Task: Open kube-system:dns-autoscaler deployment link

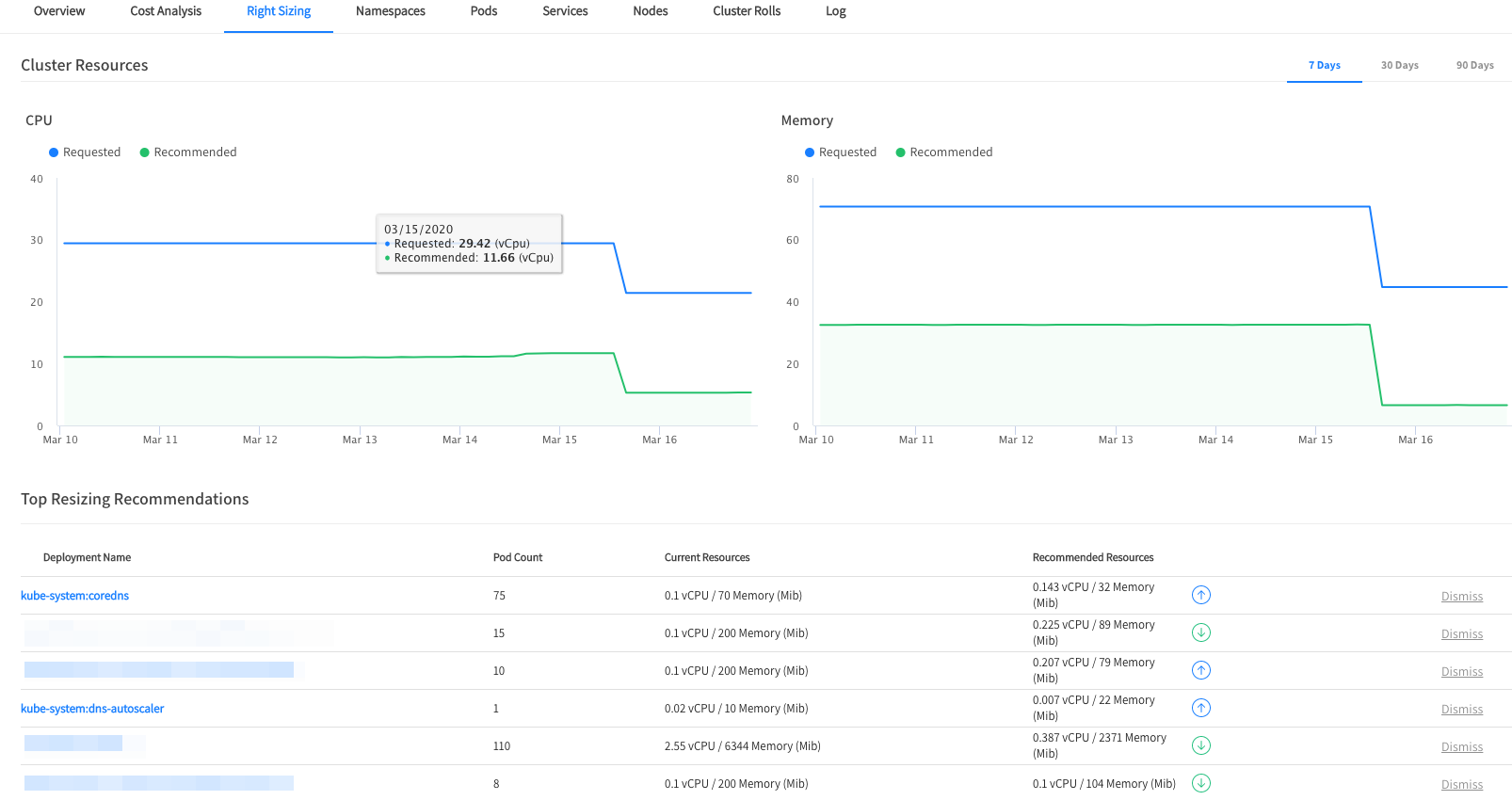Action: tap(92, 709)
